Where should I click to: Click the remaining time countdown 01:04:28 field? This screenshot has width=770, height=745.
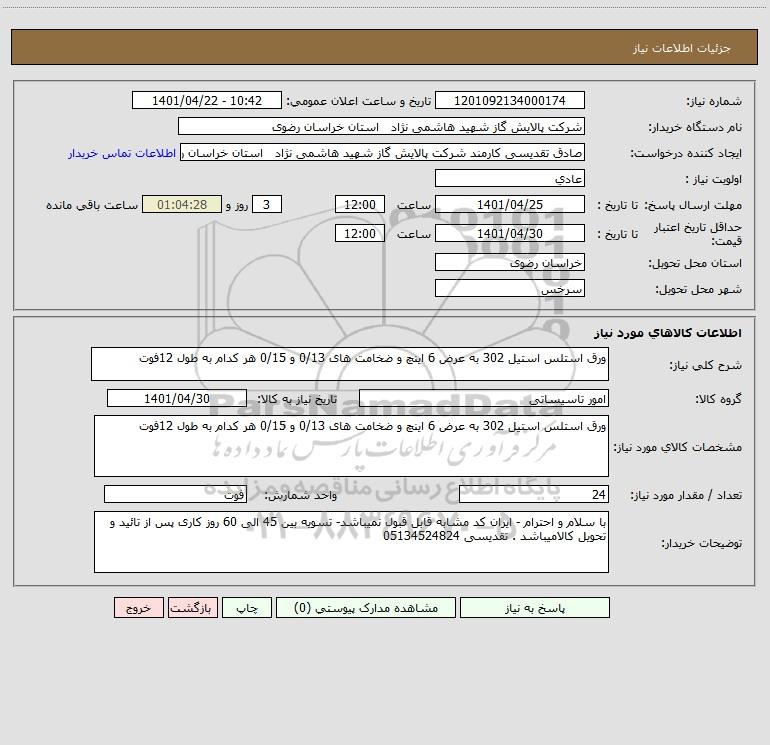[182, 204]
